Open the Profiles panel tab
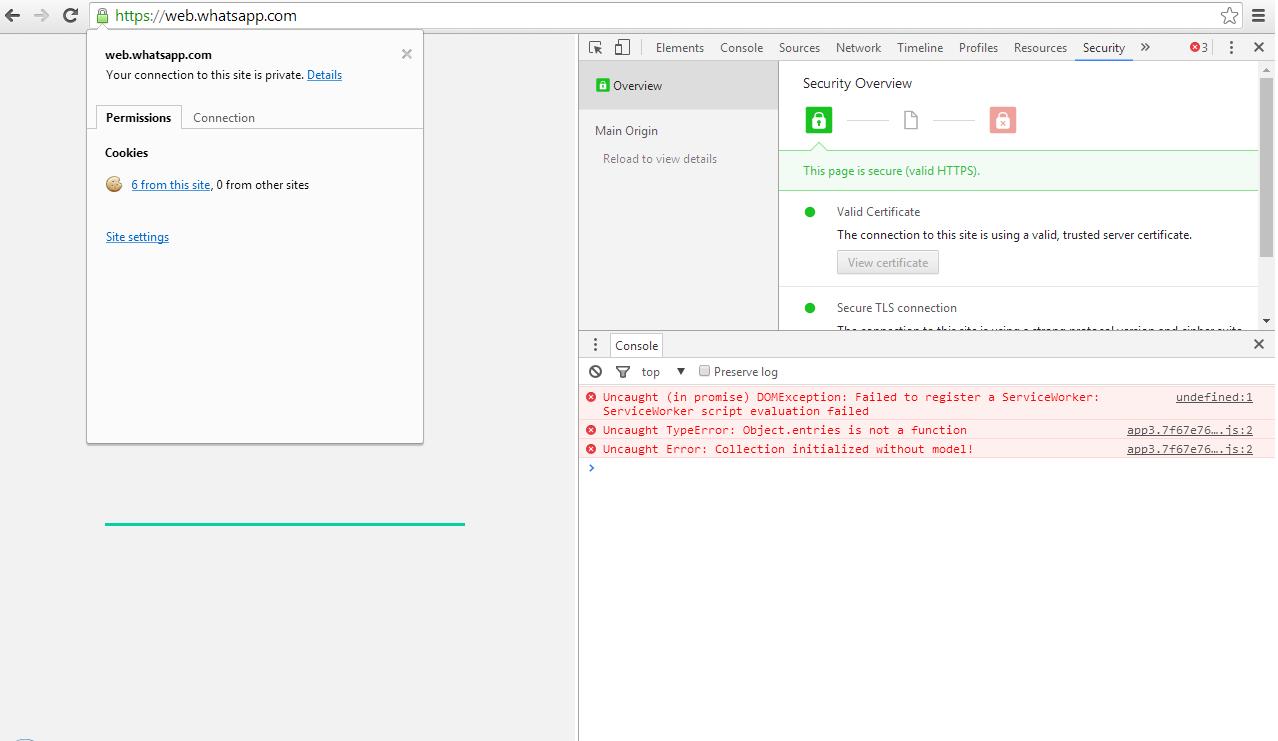The height and width of the screenshot is (741, 1278). pyautogui.click(x=978, y=47)
